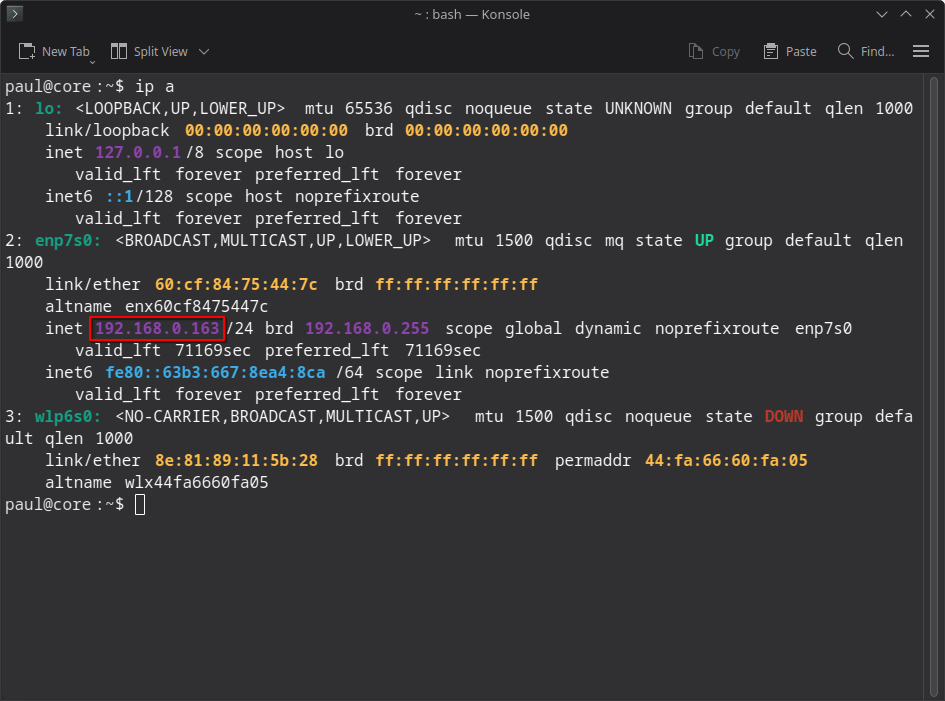Click the terminal cursor at the prompt
The image size is (945, 701).
coord(140,505)
